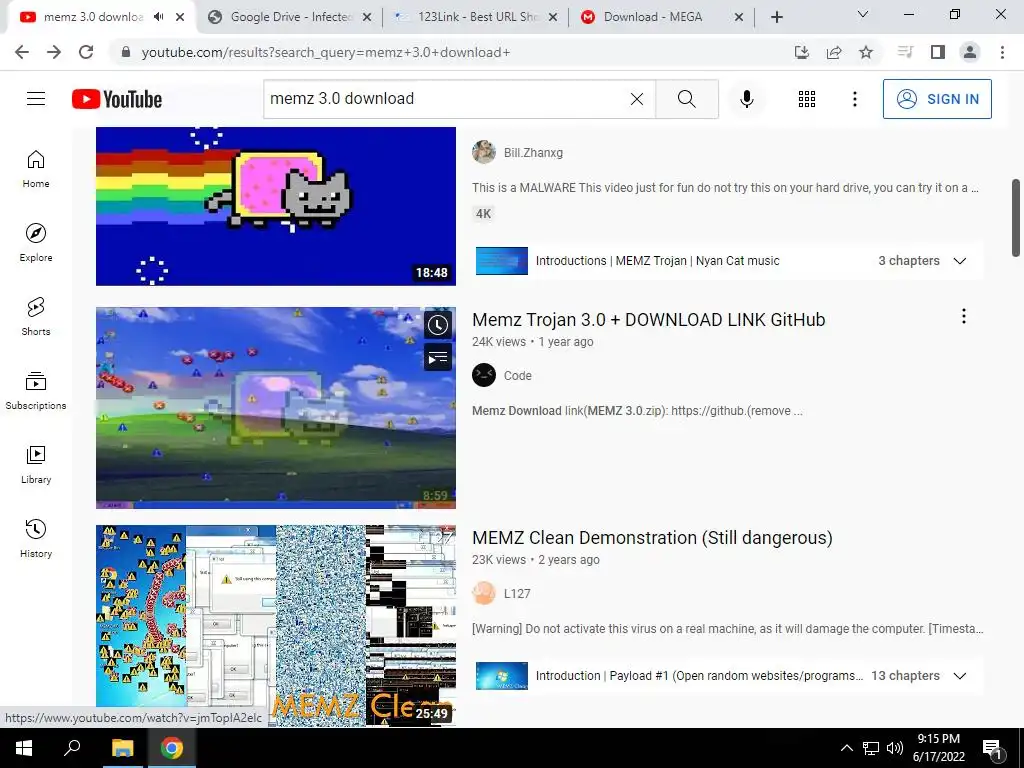Go forward with the browser forward arrow

point(54,52)
